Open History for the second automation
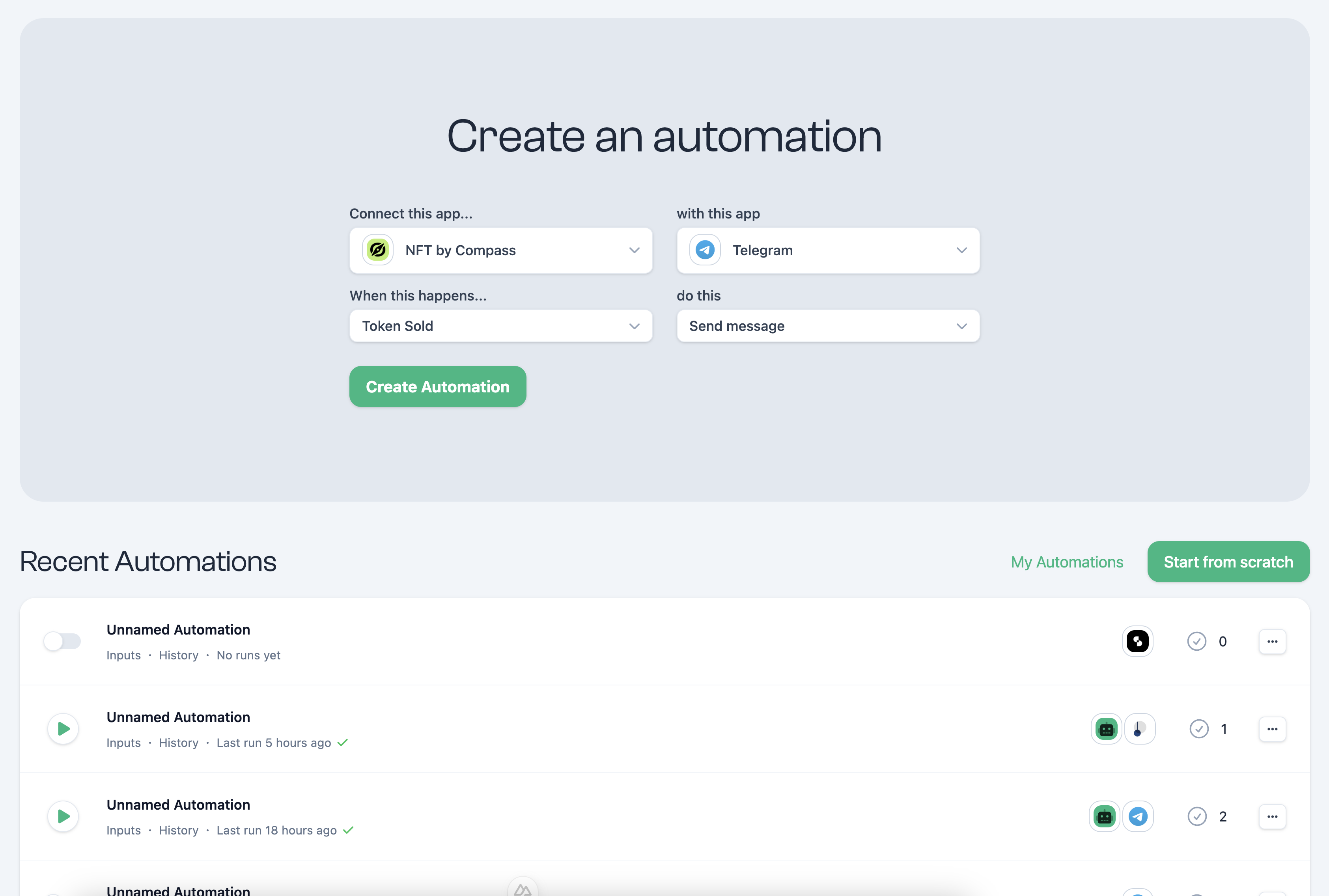 pos(178,742)
